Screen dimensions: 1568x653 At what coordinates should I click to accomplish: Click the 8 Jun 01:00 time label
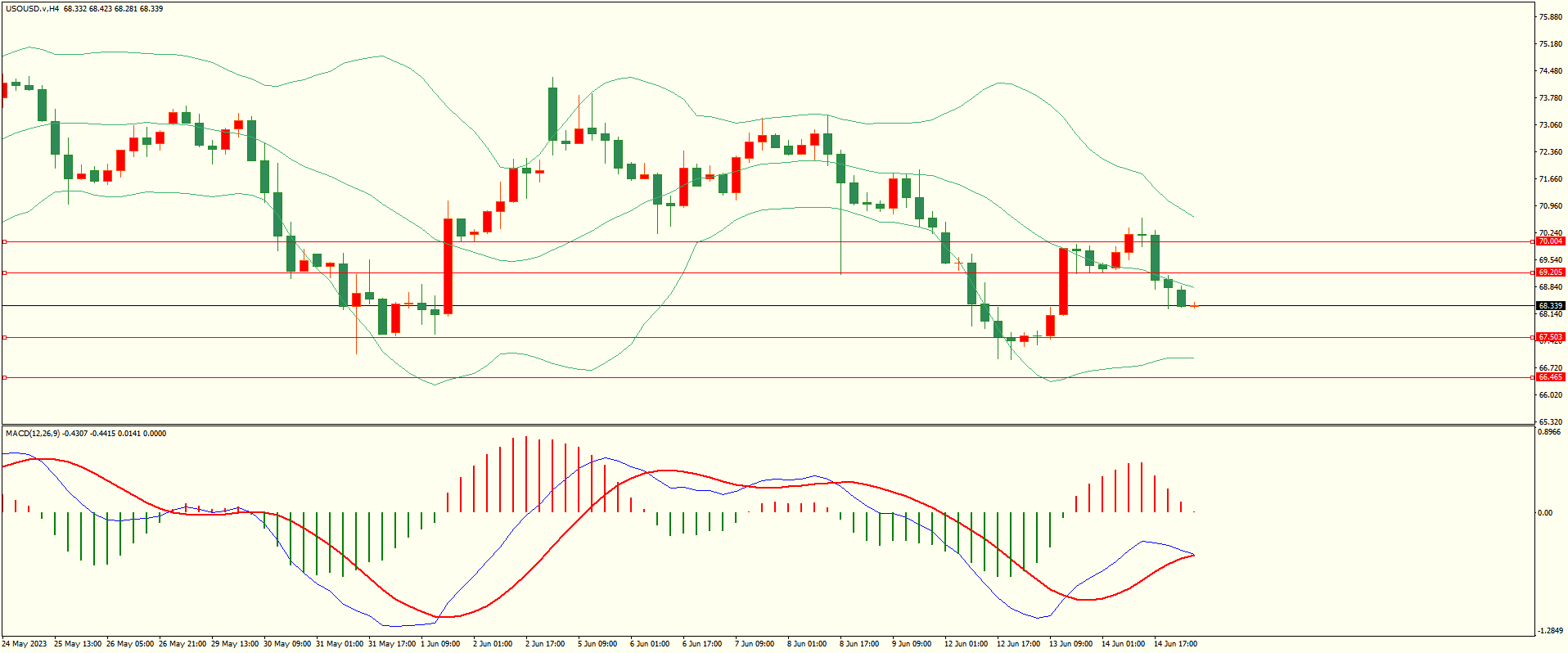[x=807, y=644]
